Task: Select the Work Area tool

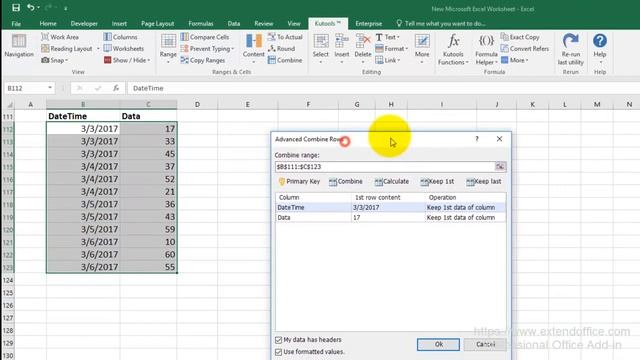Action: click(x=60, y=37)
